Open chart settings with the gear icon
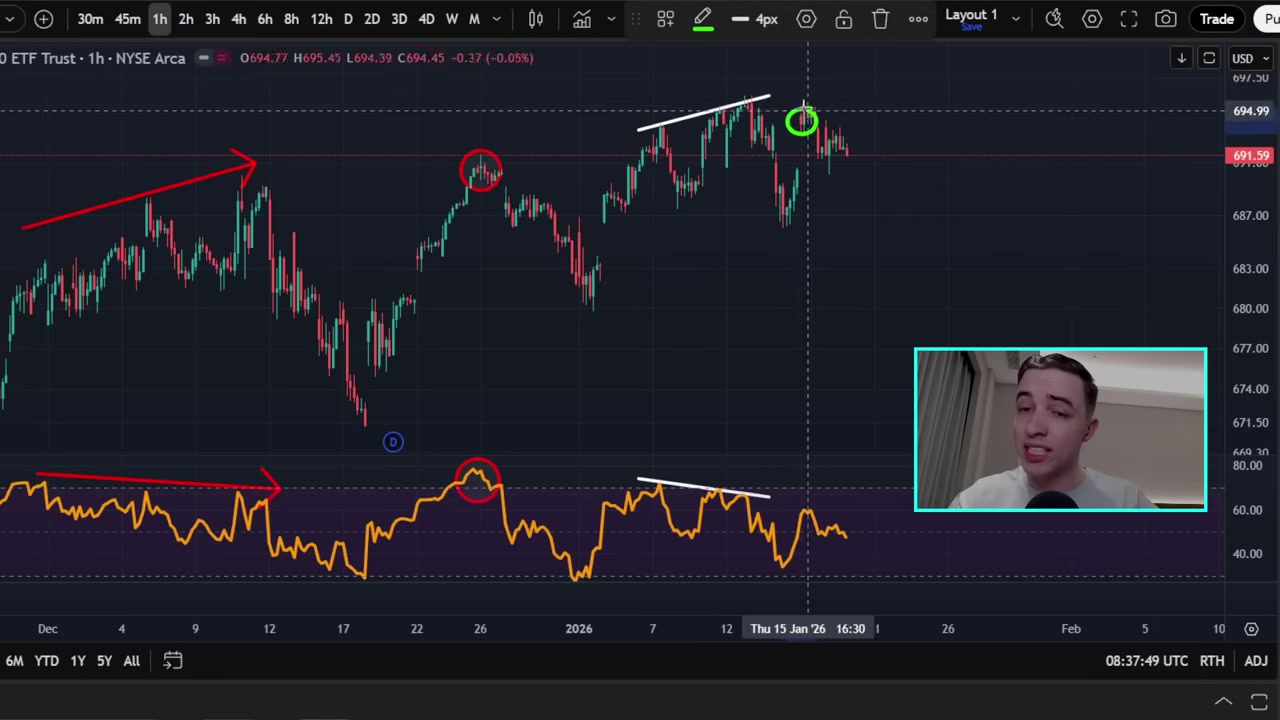Viewport: 1280px width, 720px height. tap(1092, 18)
